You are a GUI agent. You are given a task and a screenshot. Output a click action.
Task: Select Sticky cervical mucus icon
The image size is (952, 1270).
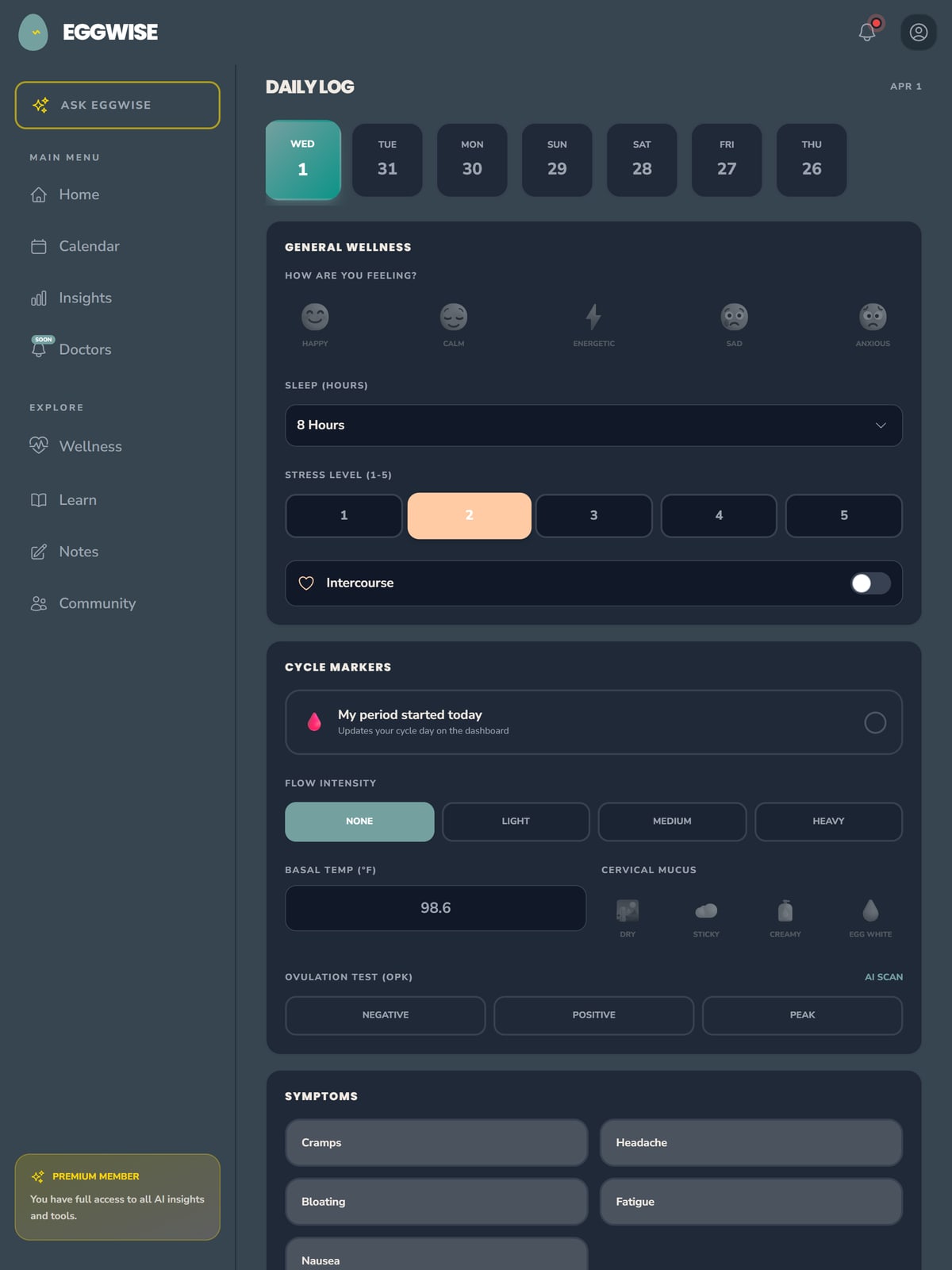point(706,910)
